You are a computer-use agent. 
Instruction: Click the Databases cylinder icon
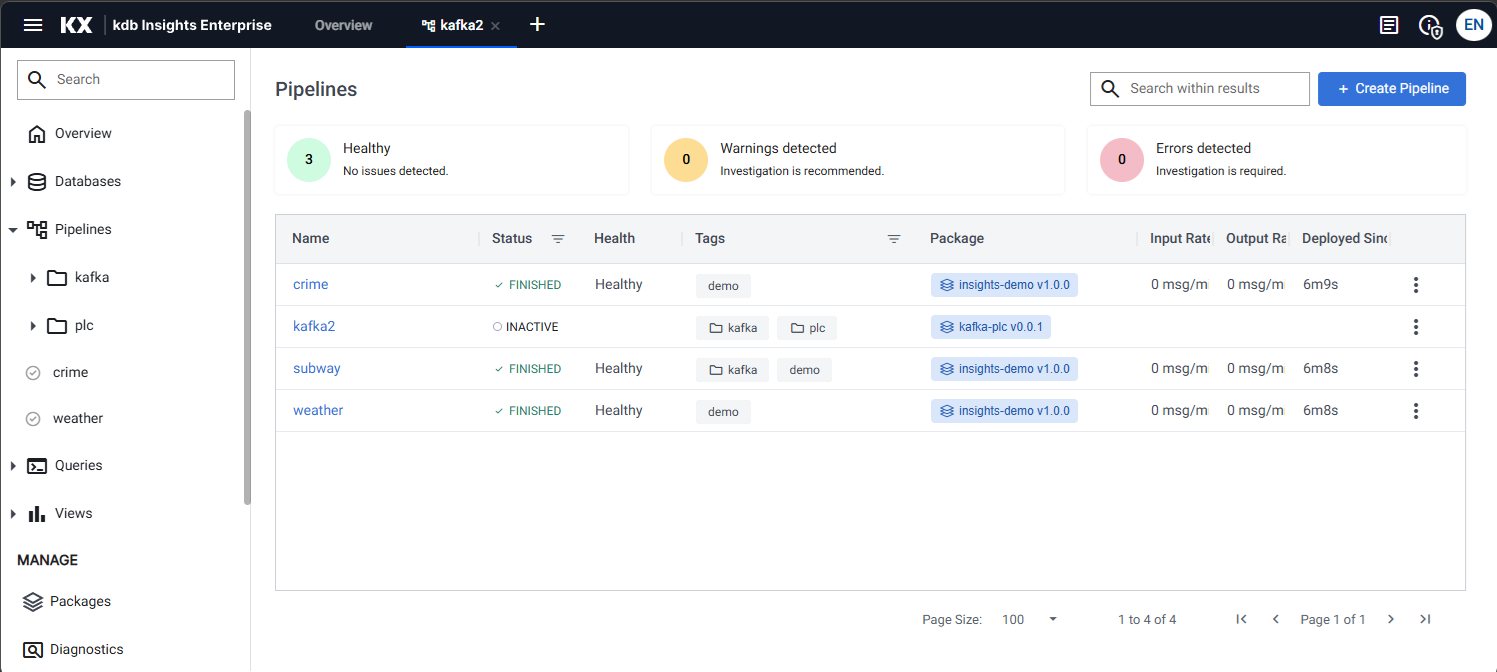click(x=37, y=182)
